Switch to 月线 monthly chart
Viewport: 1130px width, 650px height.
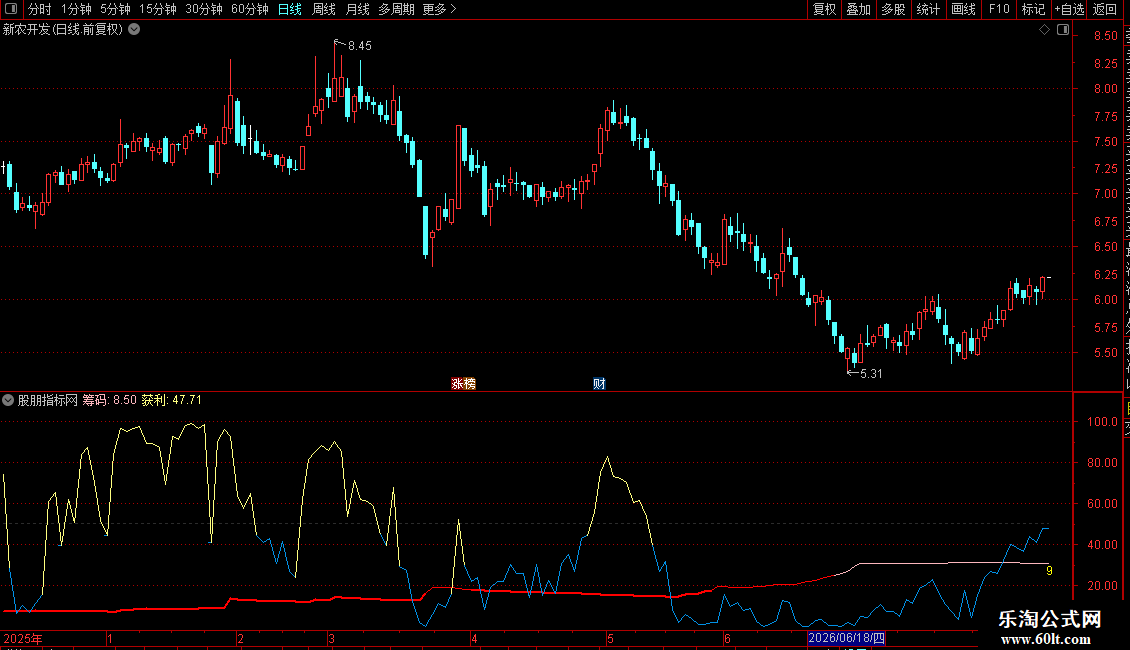tap(357, 9)
